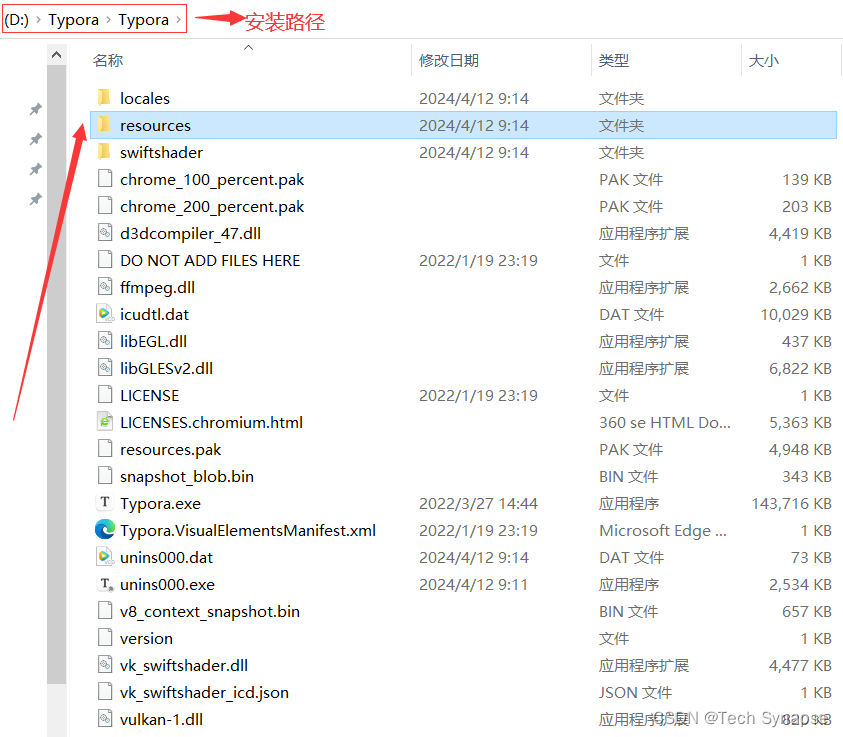Sort files by 大小 column
843x737 pixels.
click(763, 60)
